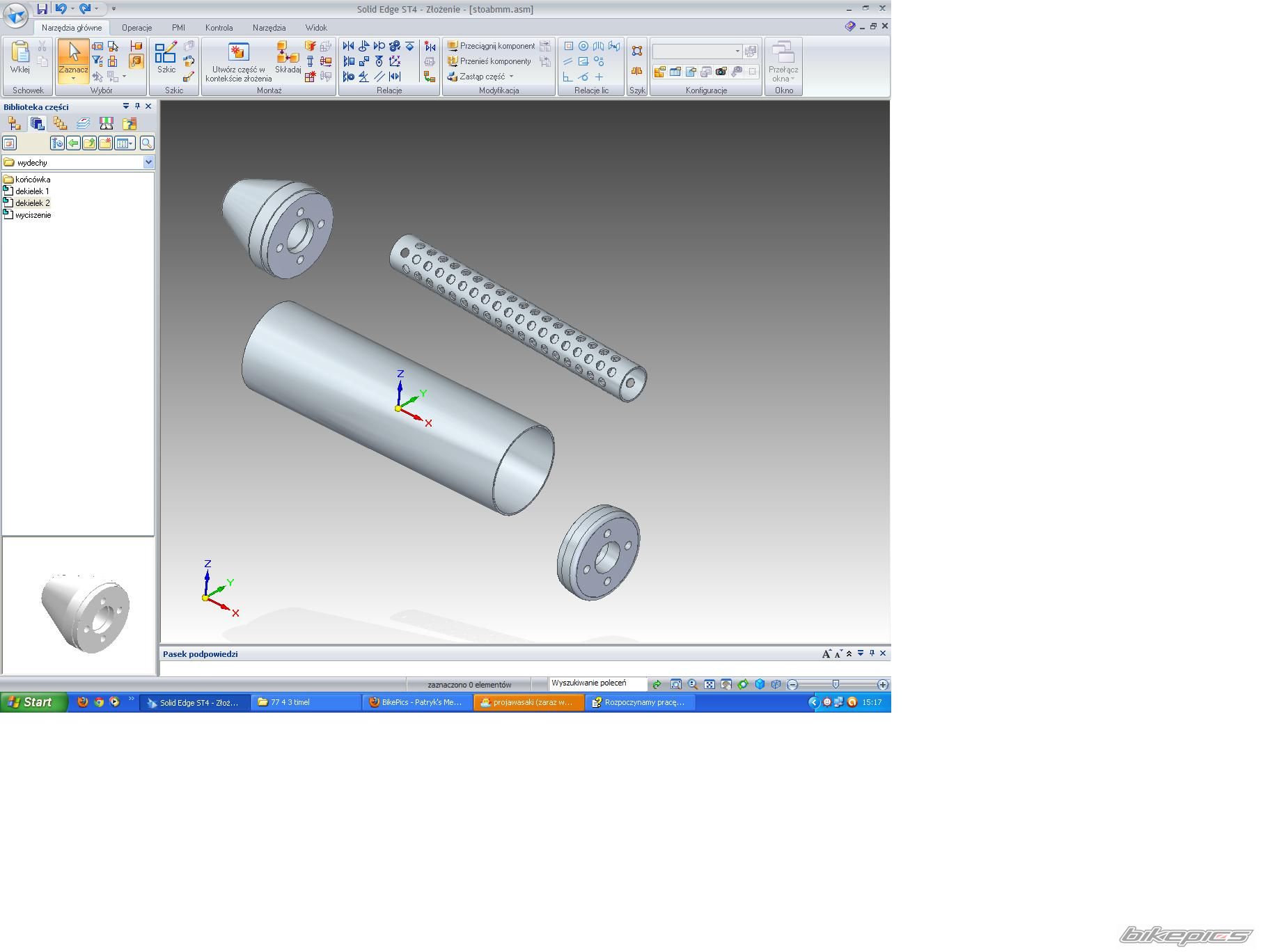
Task: Select the Szkic sketch tool
Action: click(166, 53)
